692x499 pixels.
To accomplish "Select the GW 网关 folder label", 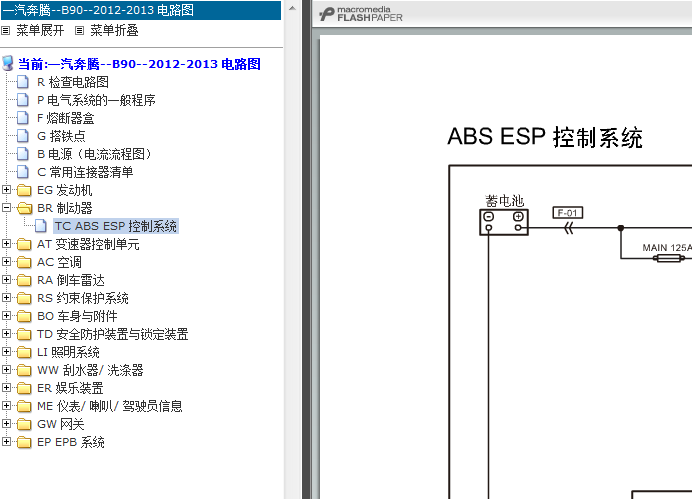I will (x=61, y=424).
